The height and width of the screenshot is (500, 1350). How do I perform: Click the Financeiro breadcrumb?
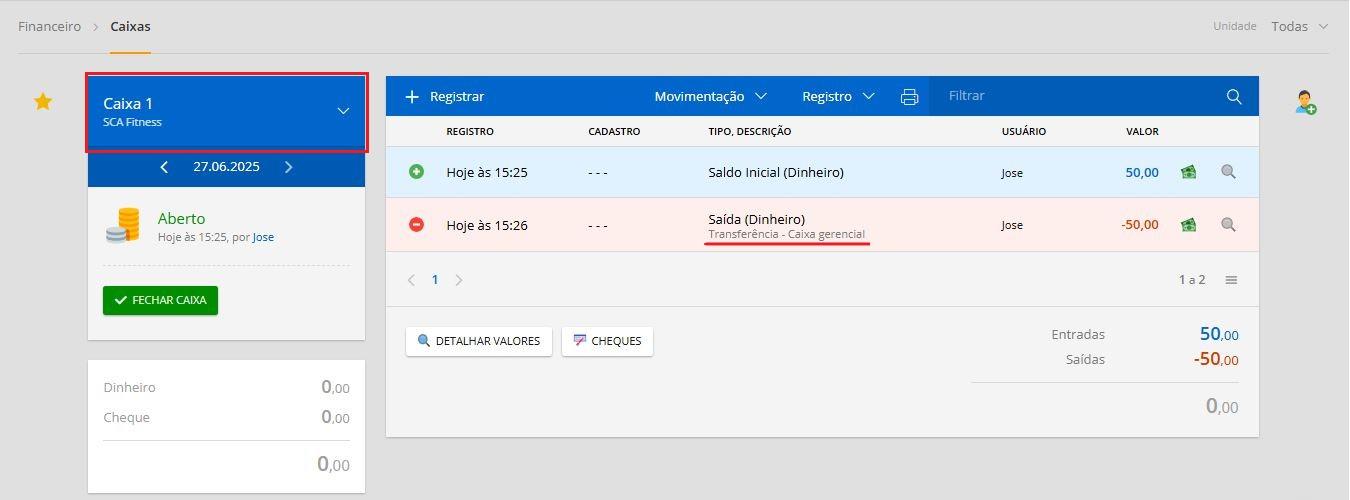click(49, 26)
